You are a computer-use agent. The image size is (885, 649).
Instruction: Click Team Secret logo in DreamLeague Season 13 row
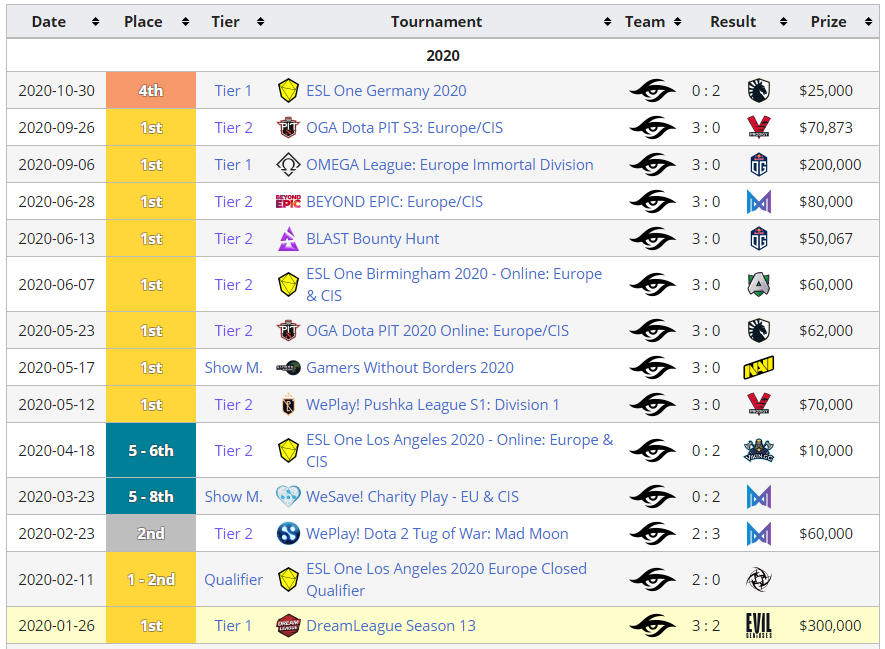pyautogui.click(x=652, y=626)
